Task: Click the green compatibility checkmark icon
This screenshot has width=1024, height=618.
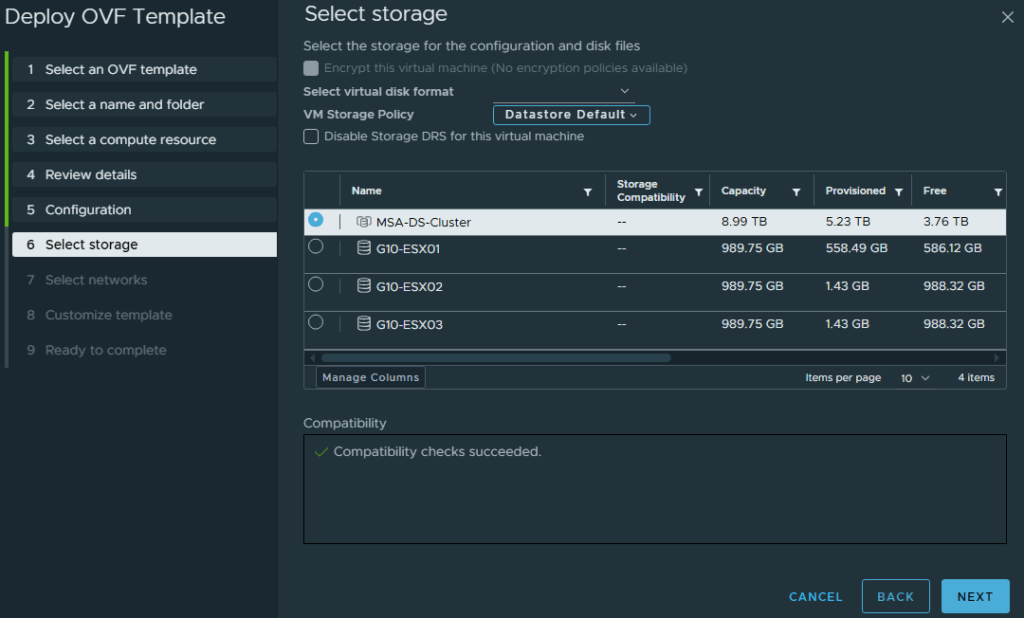Action: click(x=320, y=452)
